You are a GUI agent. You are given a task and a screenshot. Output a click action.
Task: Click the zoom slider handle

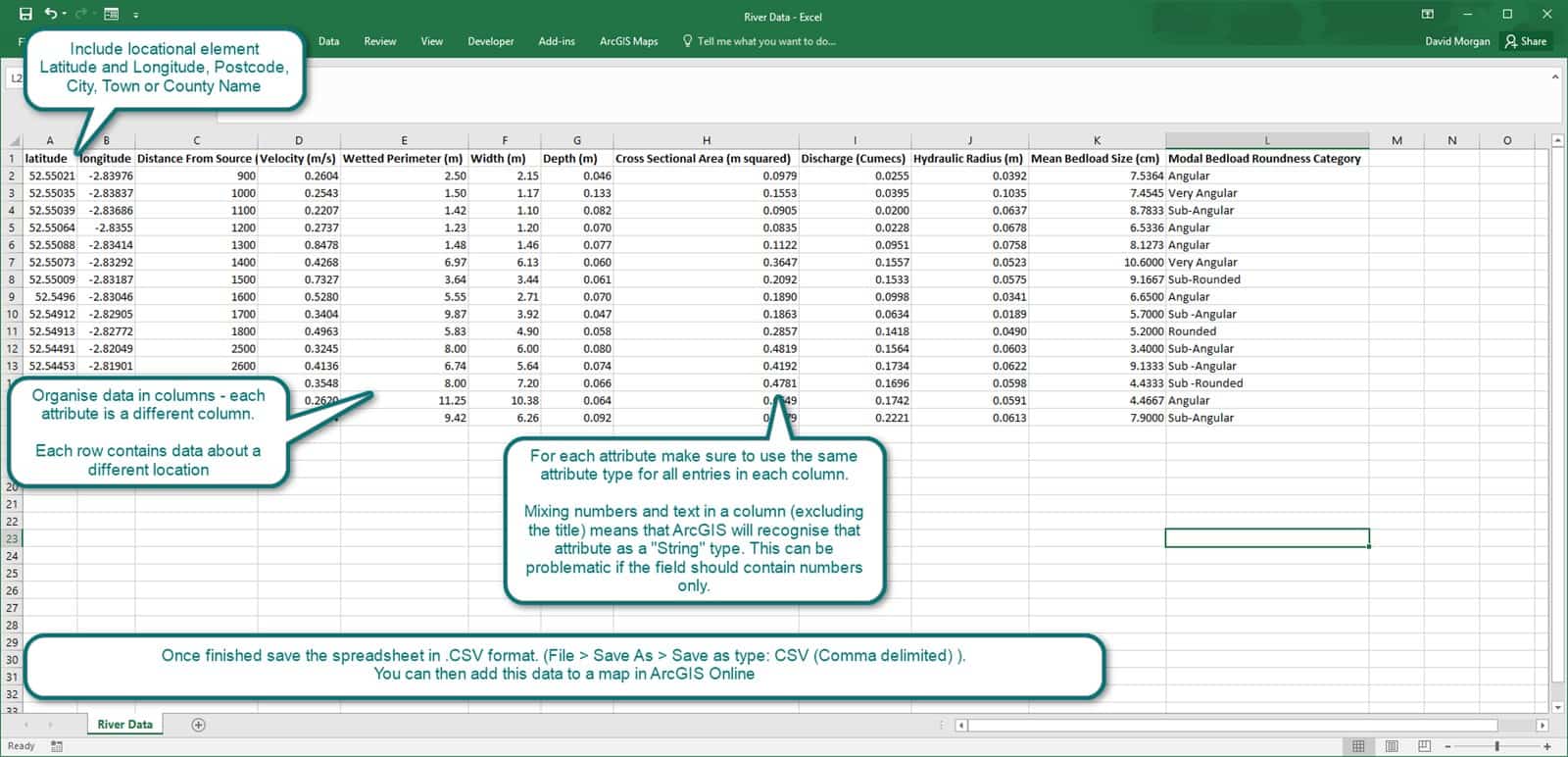click(x=1497, y=746)
